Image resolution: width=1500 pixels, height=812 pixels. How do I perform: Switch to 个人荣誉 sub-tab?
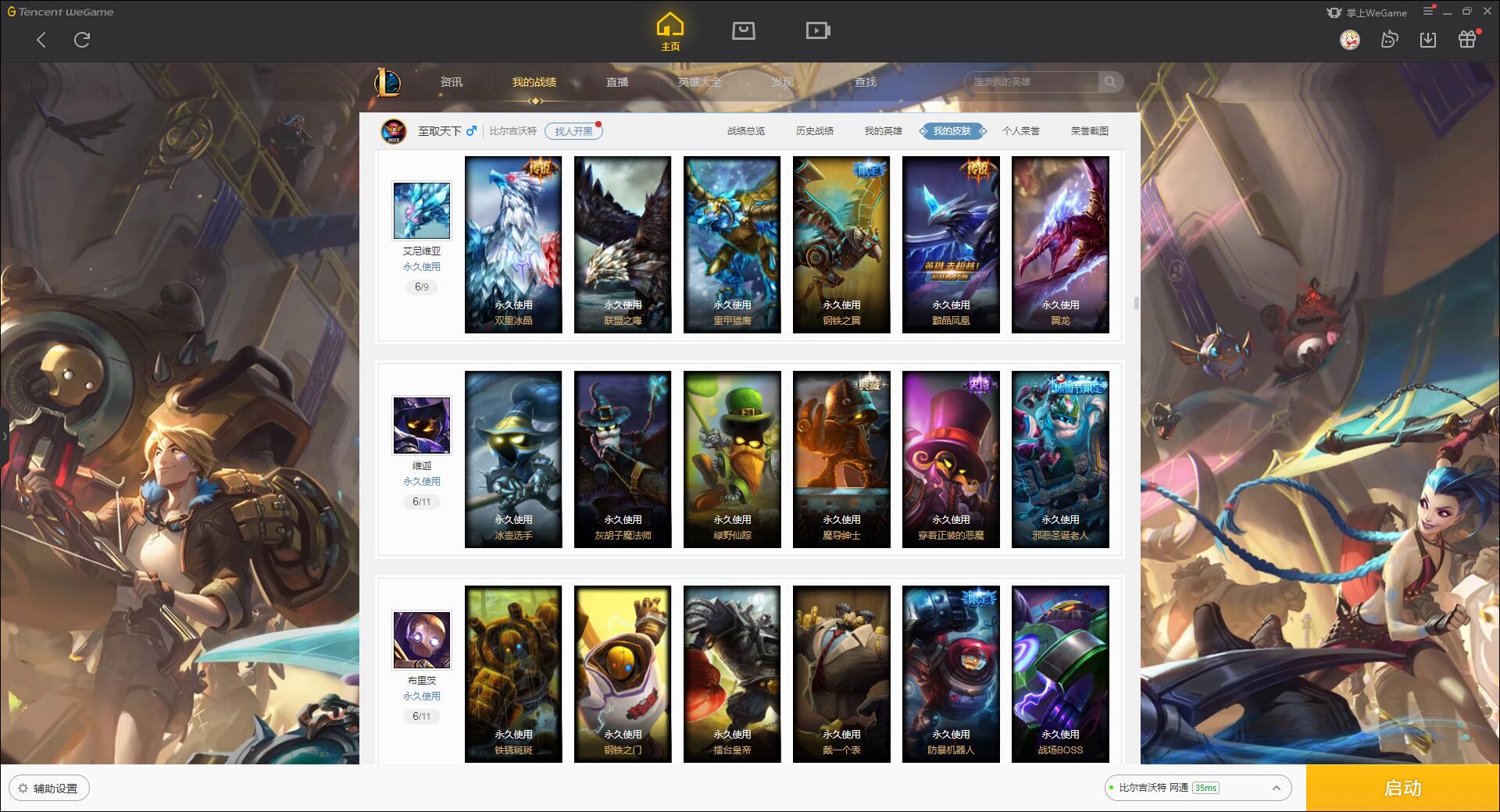1021,131
